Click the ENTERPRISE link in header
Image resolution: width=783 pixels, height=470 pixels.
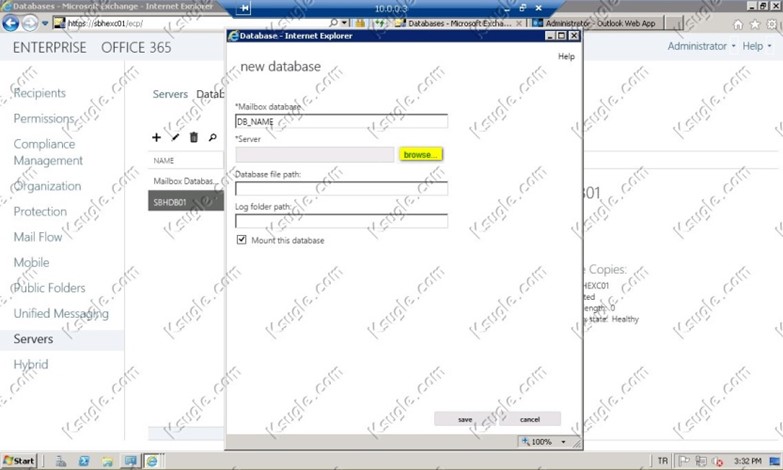[x=49, y=48]
